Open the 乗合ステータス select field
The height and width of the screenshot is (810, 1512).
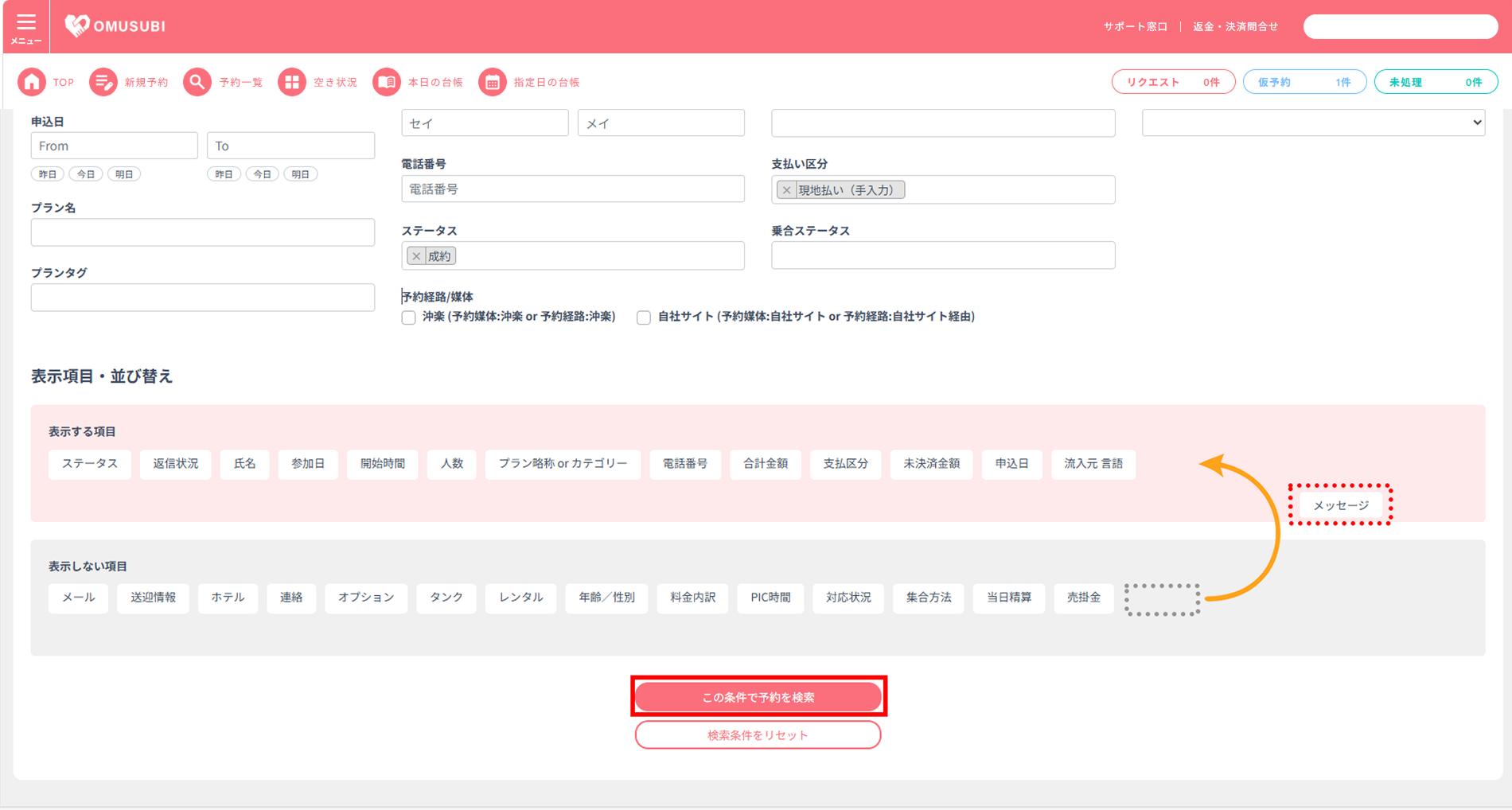point(943,255)
